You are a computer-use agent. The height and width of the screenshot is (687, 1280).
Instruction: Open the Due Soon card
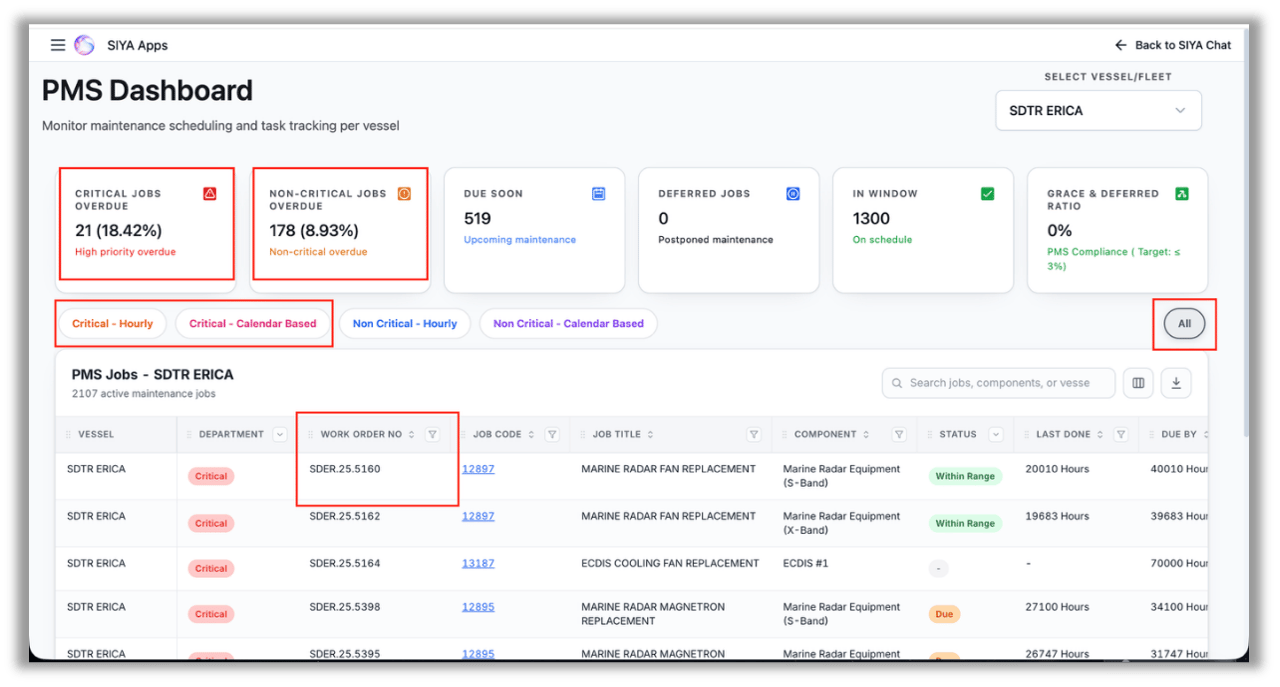534,229
